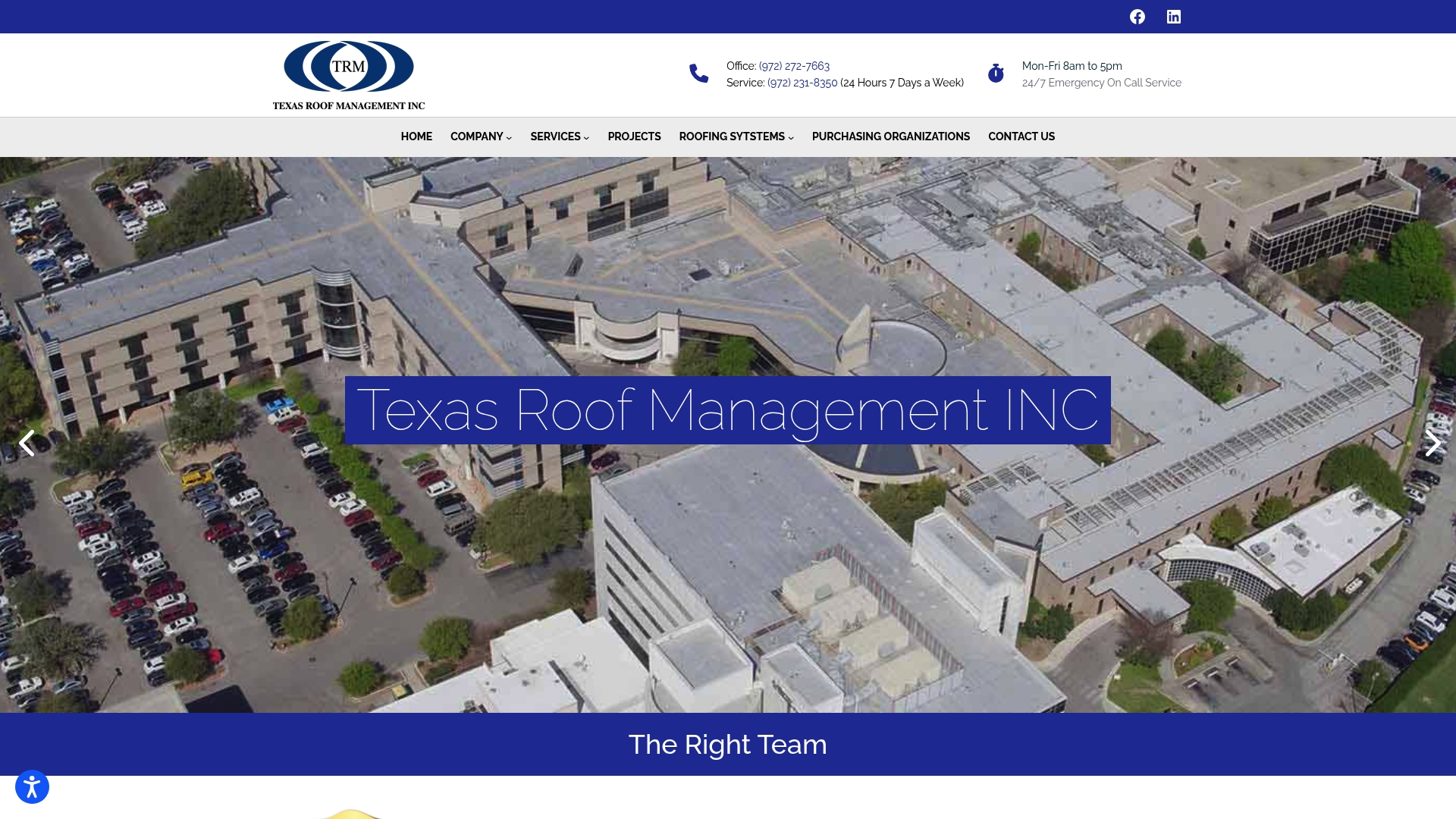Expand the Roofing Sytstems dropdown
This screenshot has width=1456, height=819.
736,136
